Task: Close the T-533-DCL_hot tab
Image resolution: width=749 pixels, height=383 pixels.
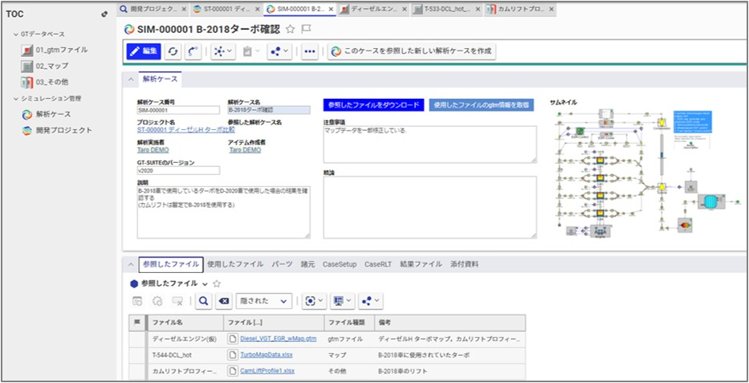Action: 478,9
